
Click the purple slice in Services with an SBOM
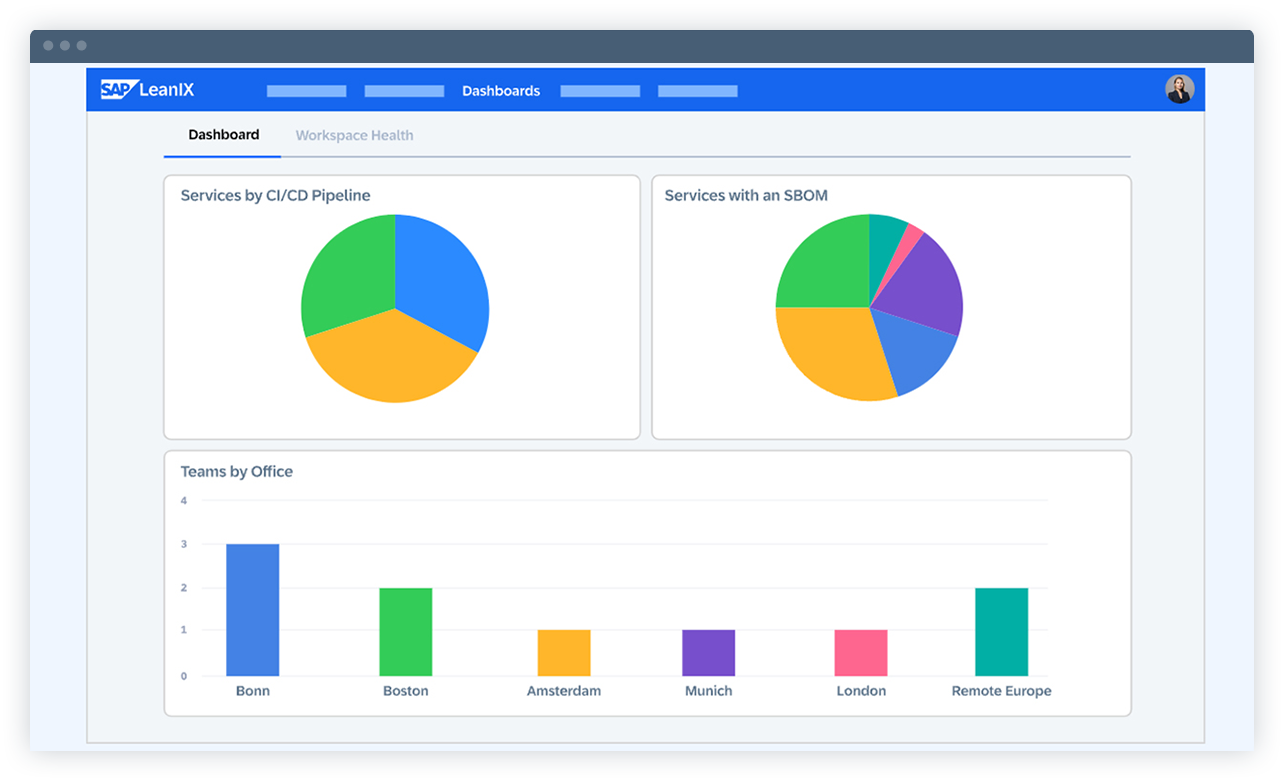pyautogui.click(x=925, y=280)
